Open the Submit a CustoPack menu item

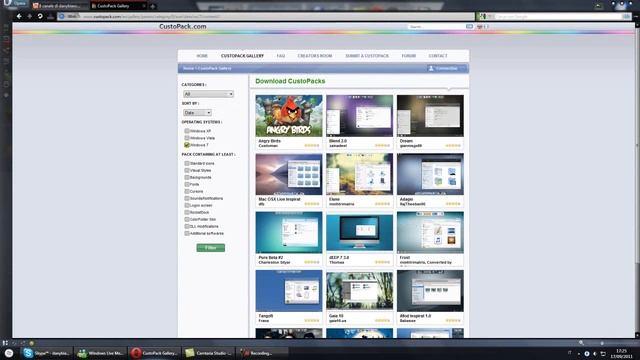[367, 56]
